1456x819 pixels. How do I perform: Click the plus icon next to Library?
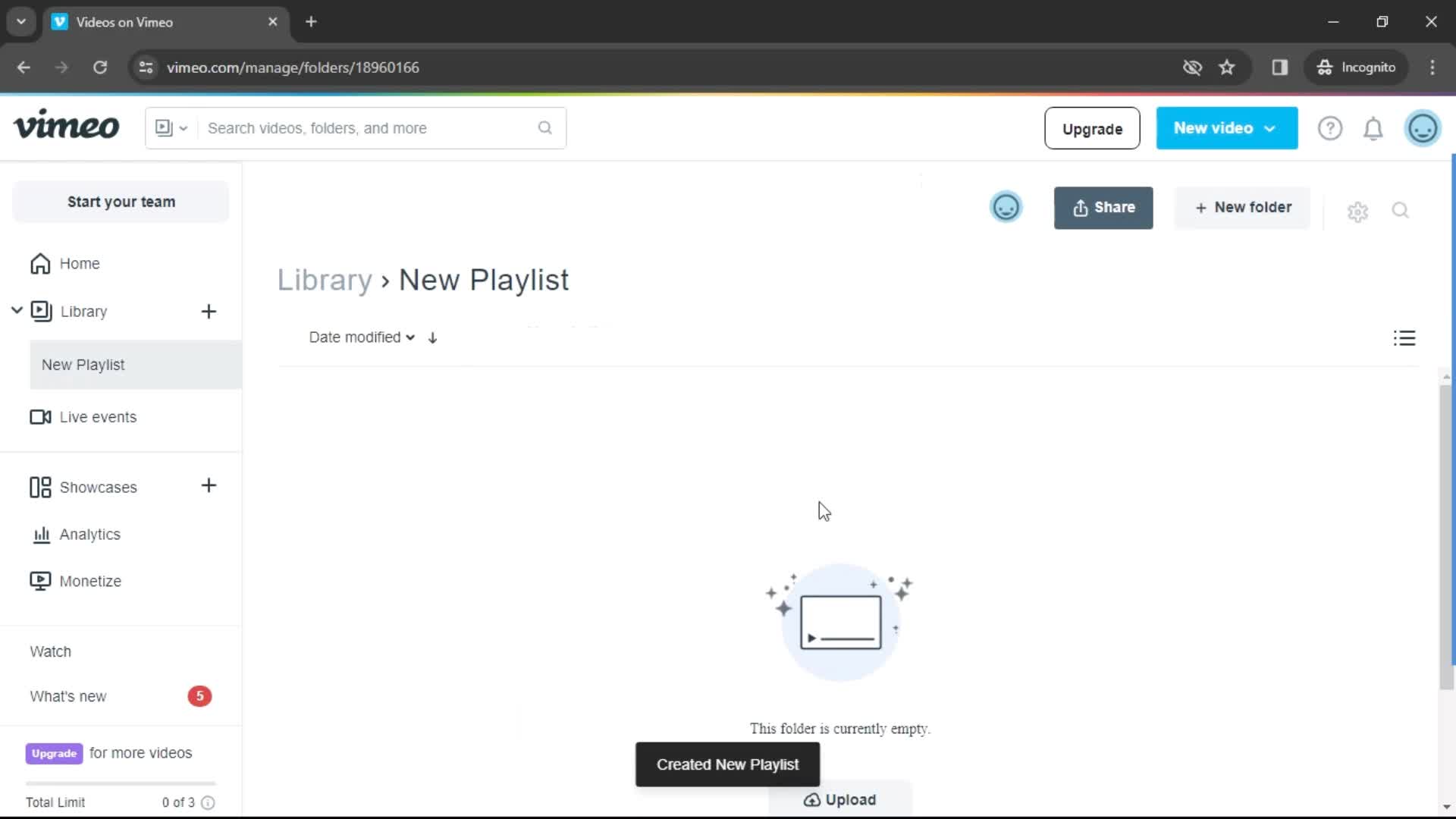209,312
